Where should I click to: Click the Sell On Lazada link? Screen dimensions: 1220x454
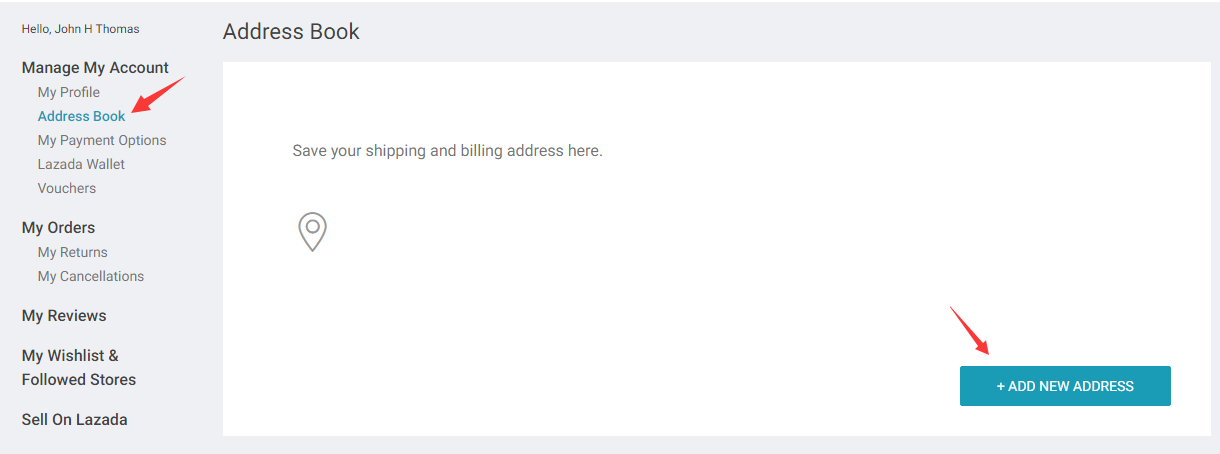click(x=75, y=420)
